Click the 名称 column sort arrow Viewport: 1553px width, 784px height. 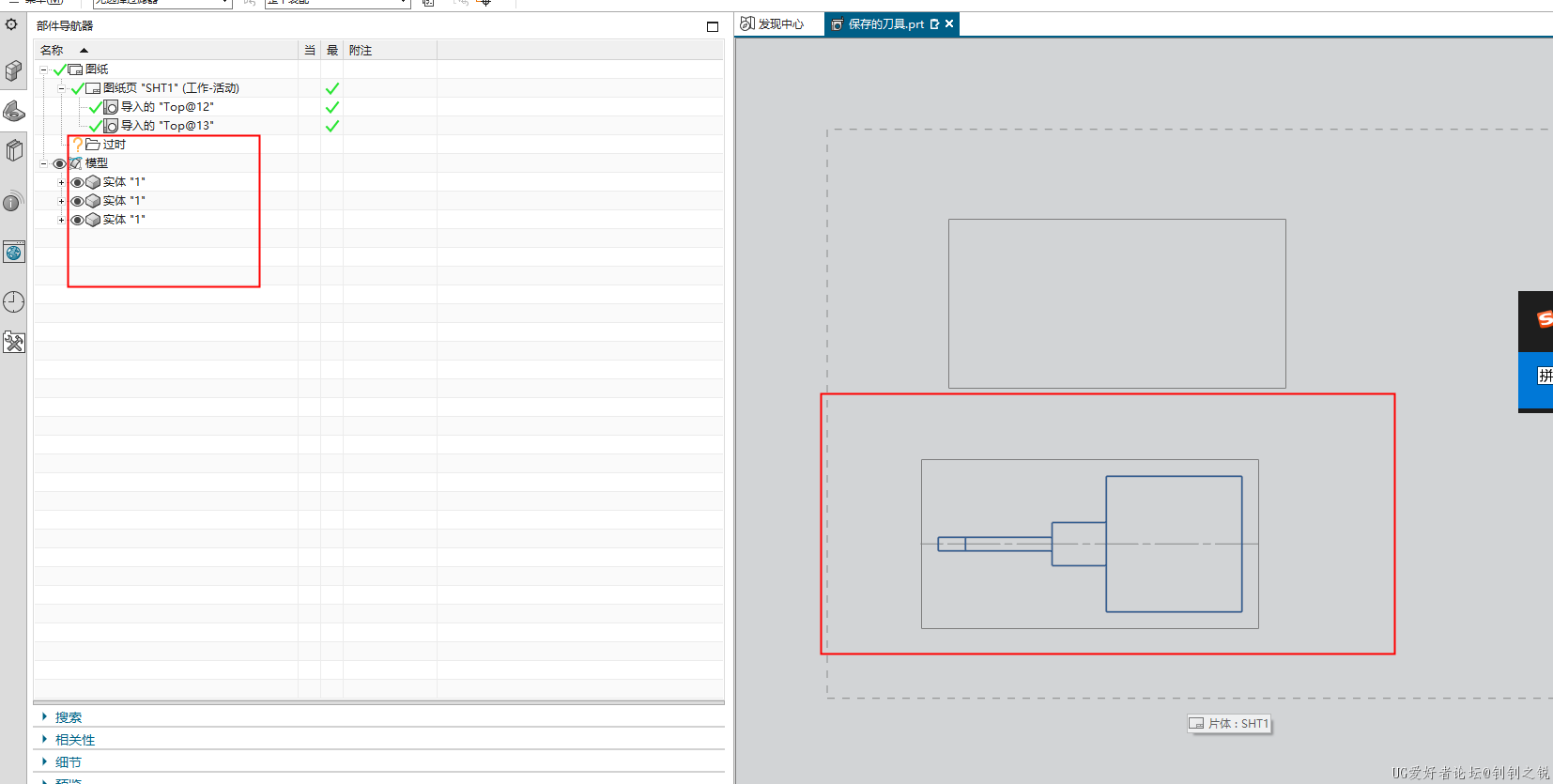click(x=84, y=51)
